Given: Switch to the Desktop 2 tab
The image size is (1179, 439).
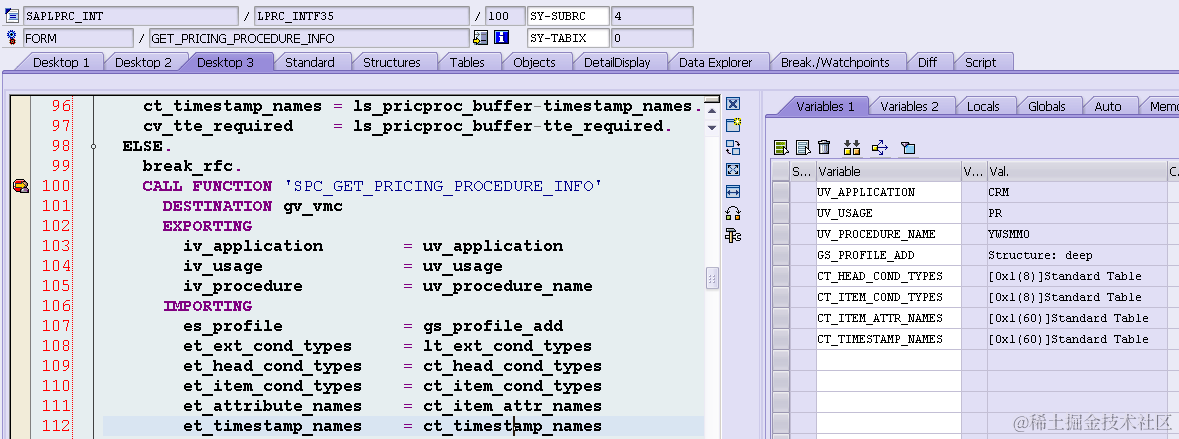Looking at the screenshot, I should pyautogui.click(x=143, y=62).
